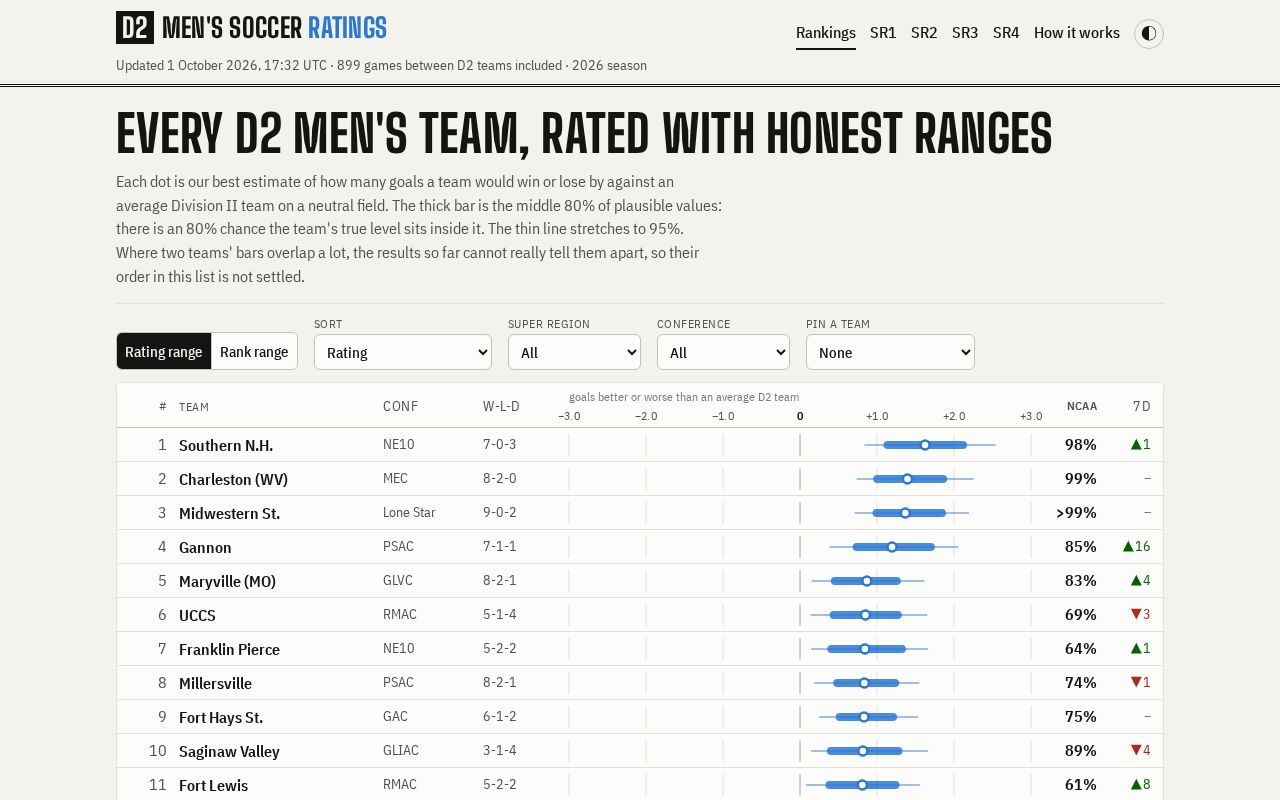This screenshot has width=1280, height=800.
Task: Go to the SR1 page
Action: [883, 33]
